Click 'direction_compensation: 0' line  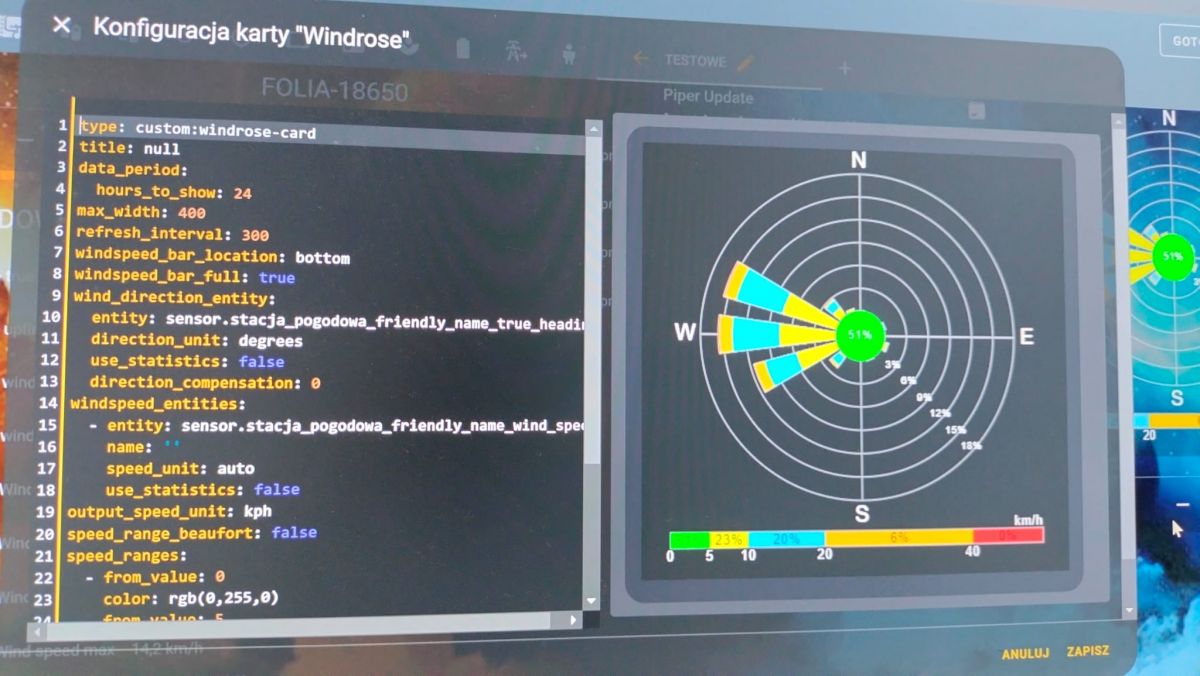tap(204, 382)
